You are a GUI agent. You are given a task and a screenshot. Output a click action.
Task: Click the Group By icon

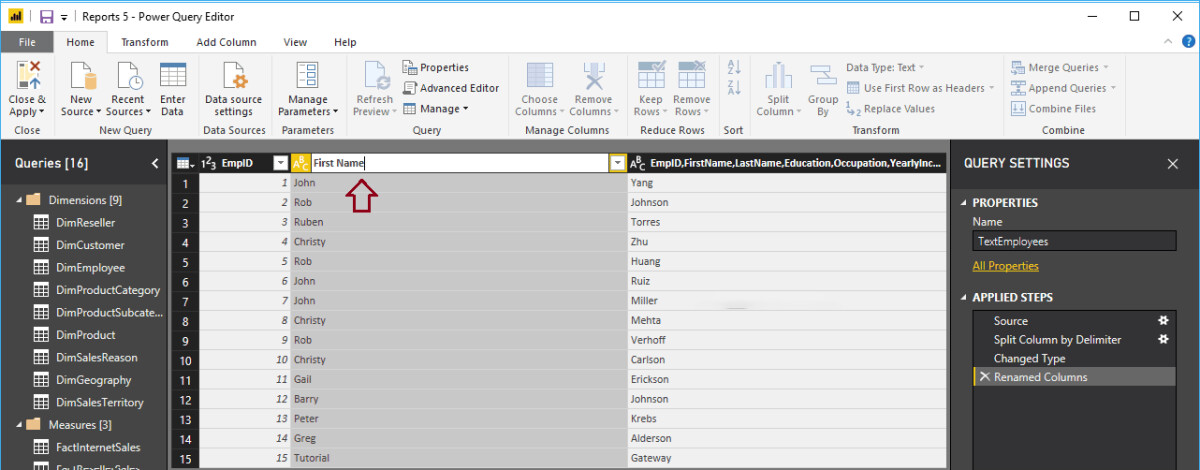tap(823, 76)
